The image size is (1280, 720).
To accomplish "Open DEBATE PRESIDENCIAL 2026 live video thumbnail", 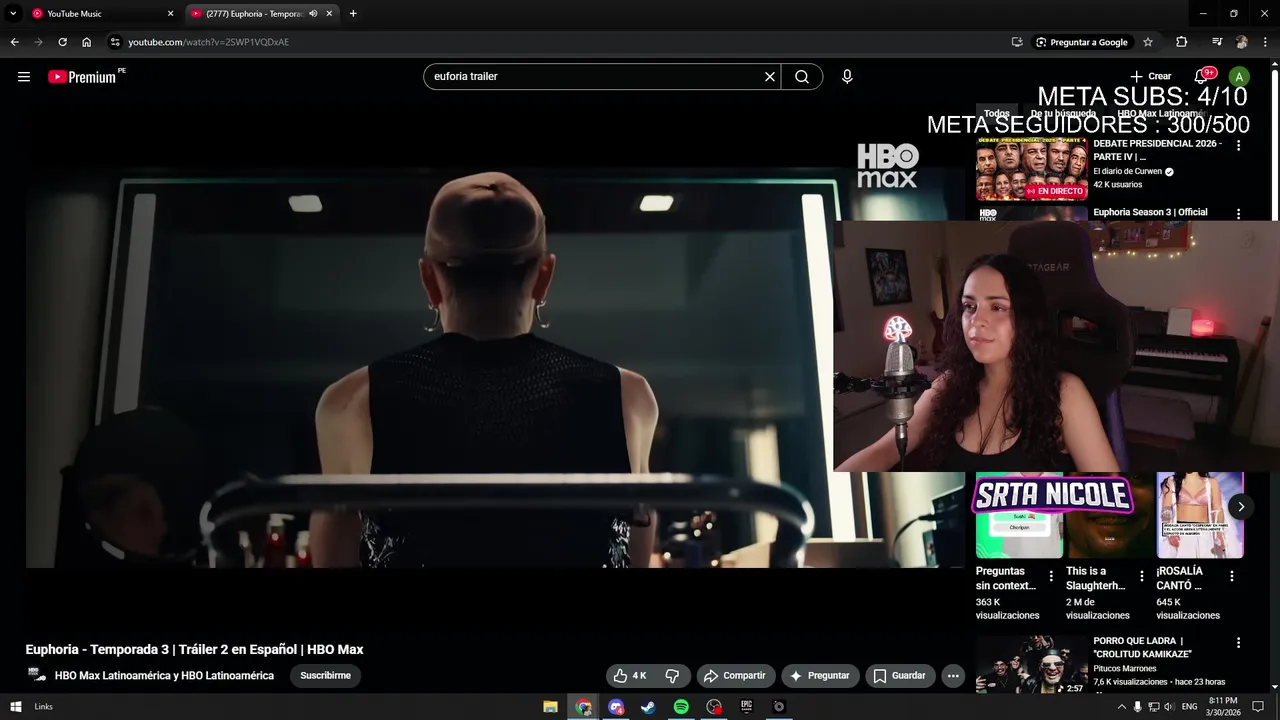I will [x=1032, y=168].
